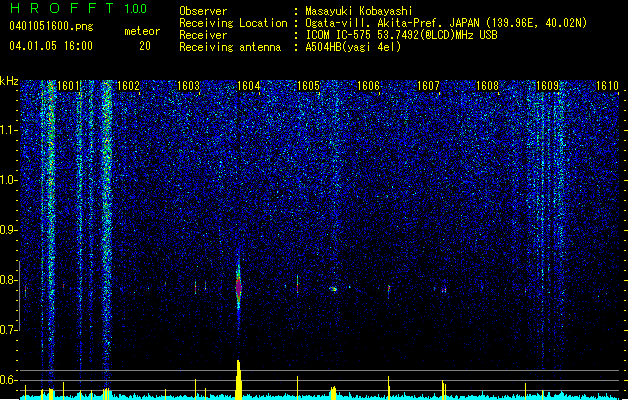Click the 0.9 kHz axis tick label

(9, 230)
